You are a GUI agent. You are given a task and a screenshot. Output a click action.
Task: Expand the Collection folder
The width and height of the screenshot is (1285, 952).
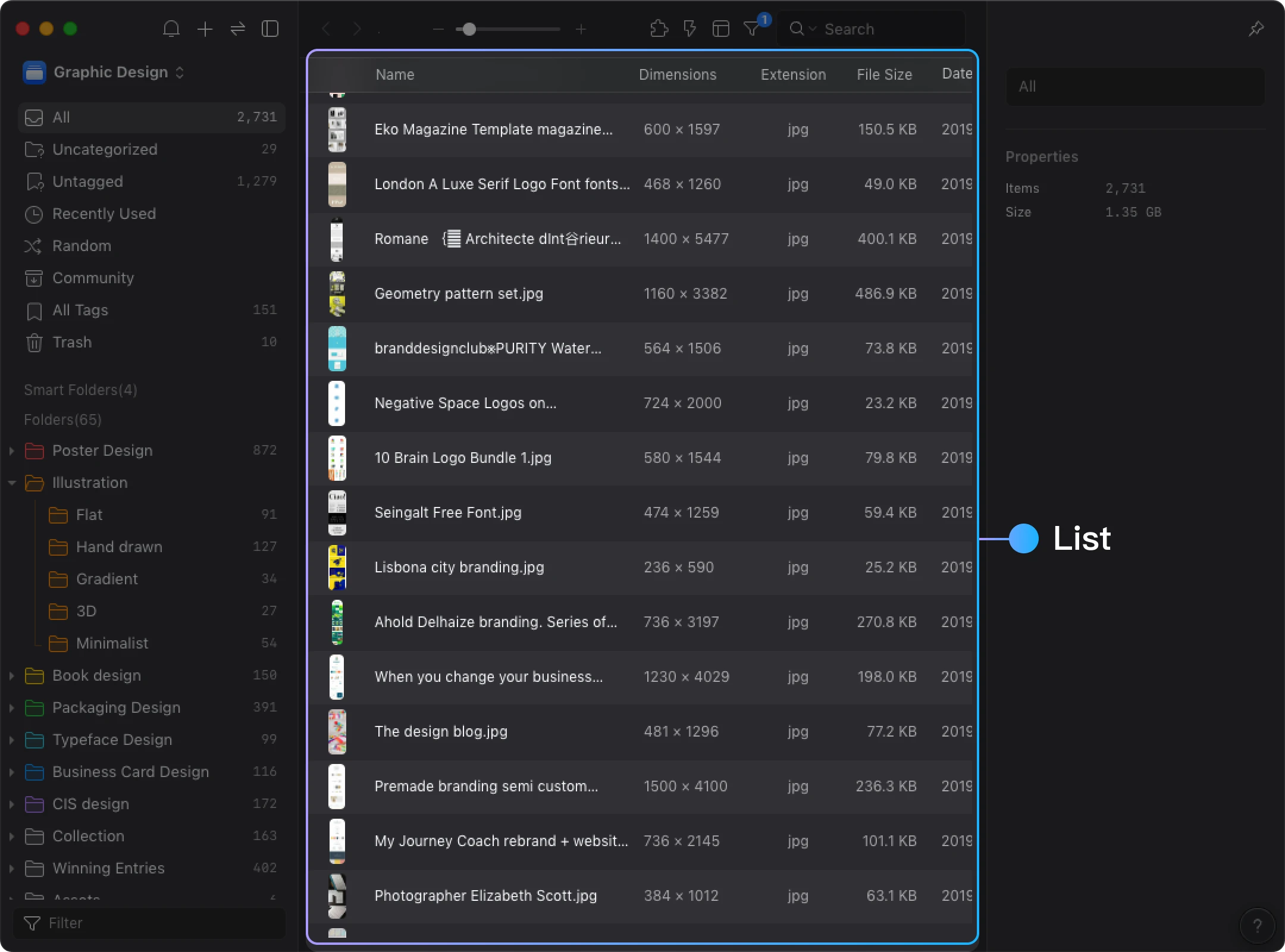pyautogui.click(x=11, y=836)
